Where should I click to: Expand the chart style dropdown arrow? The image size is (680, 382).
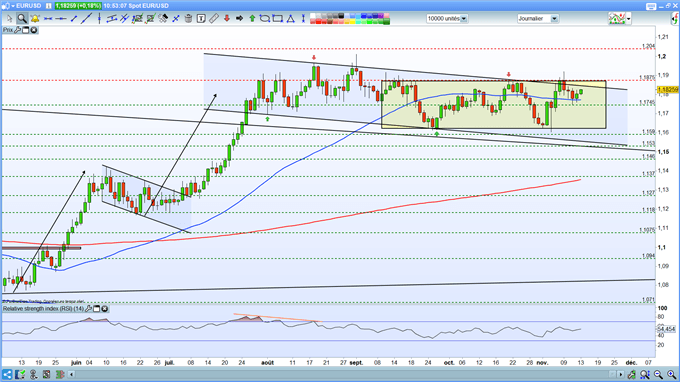pos(629,19)
